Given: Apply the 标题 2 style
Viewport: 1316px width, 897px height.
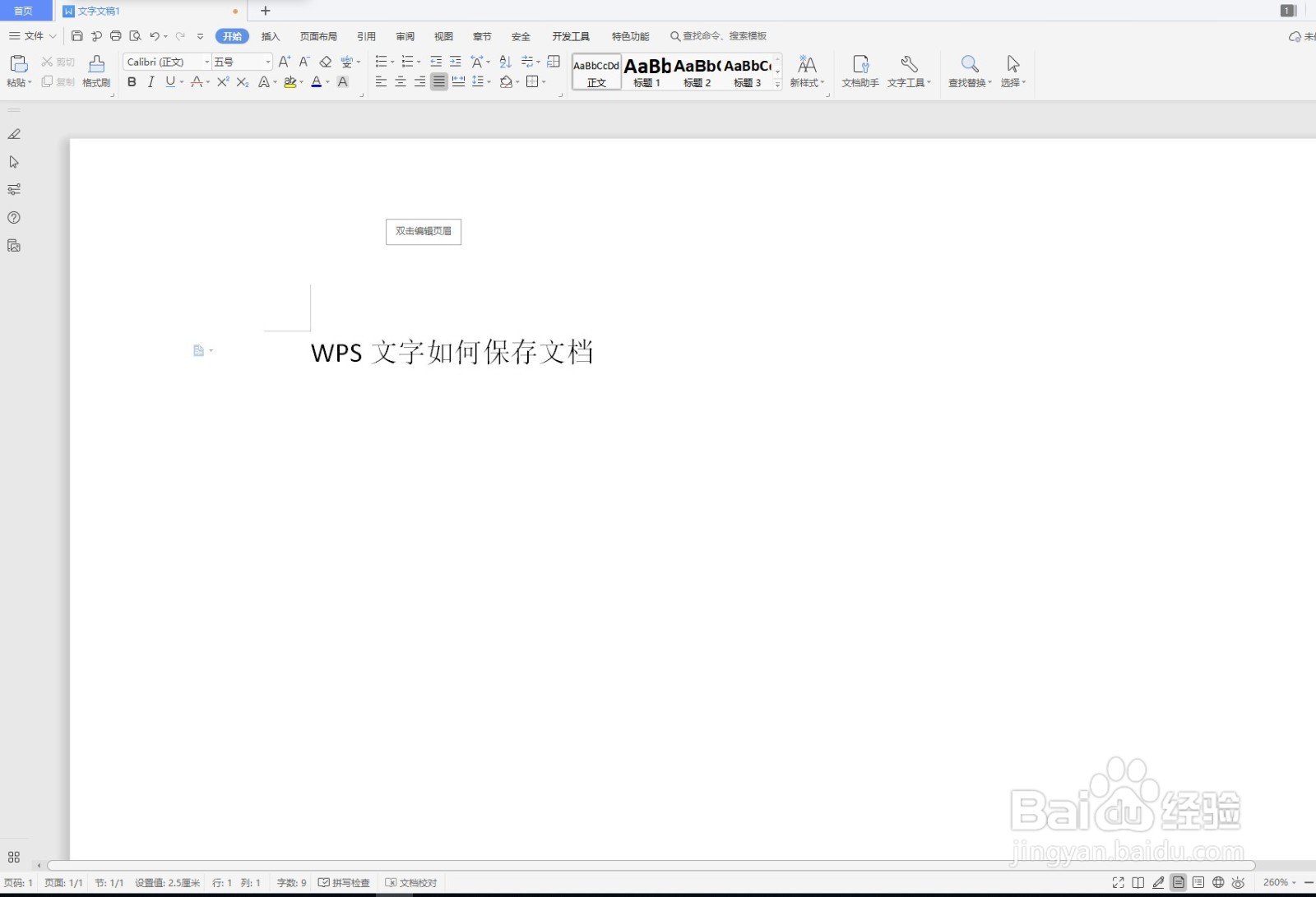Looking at the screenshot, I should (x=697, y=72).
